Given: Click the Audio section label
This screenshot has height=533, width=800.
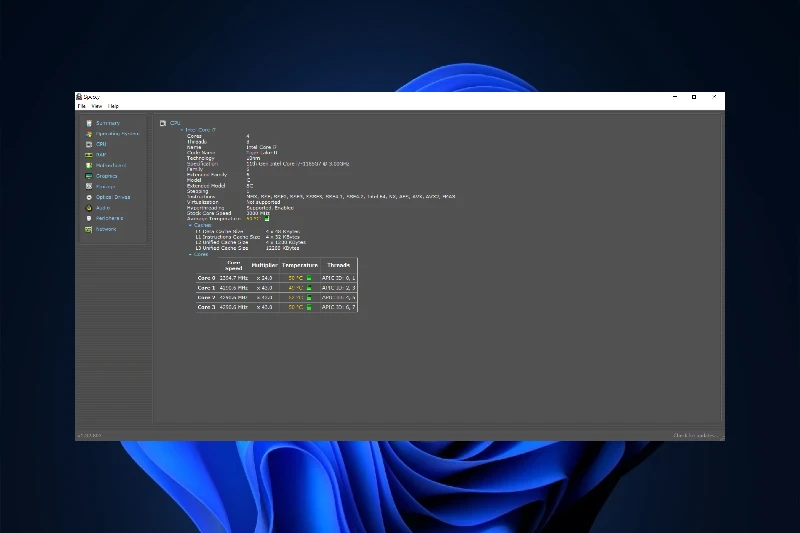Looking at the screenshot, I should (103, 208).
